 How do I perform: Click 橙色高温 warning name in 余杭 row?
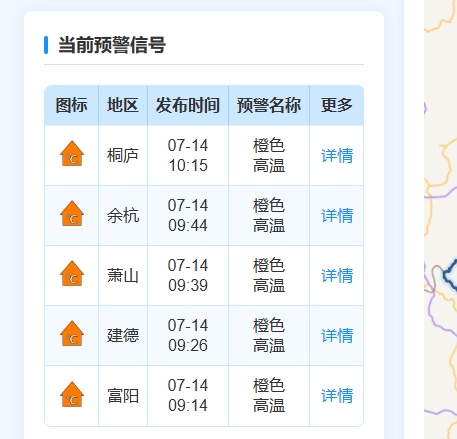[269, 216]
